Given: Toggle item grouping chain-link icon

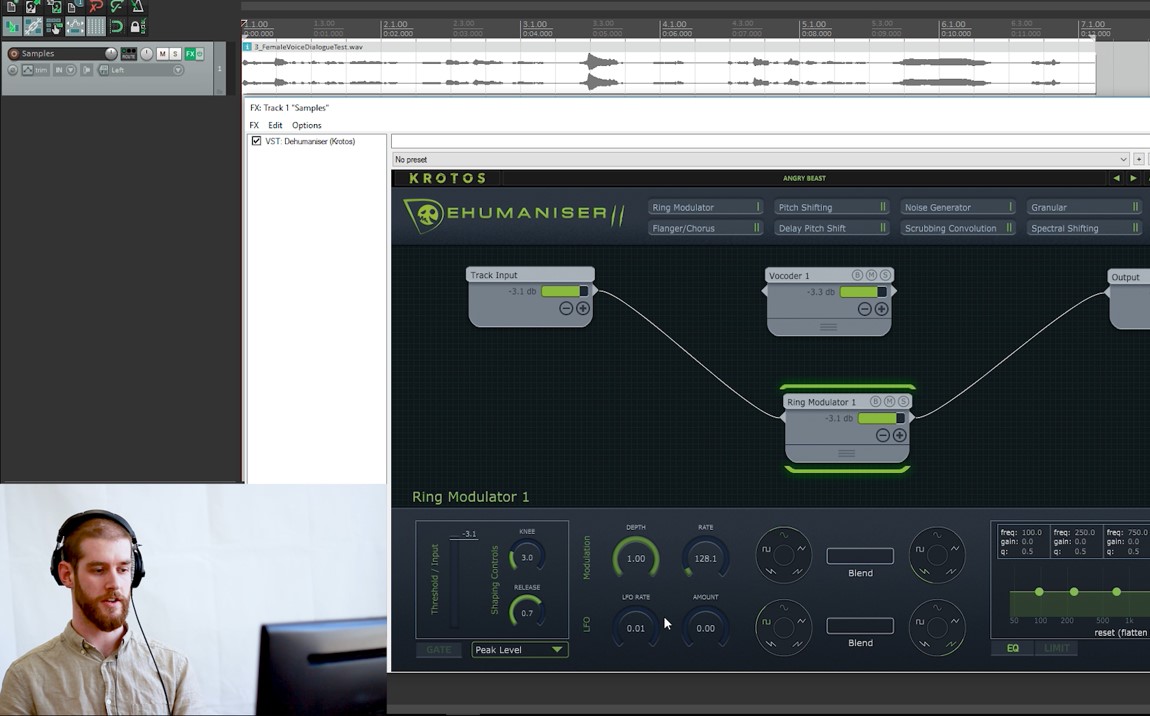Looking at the screenshot, I should [33, 26].
